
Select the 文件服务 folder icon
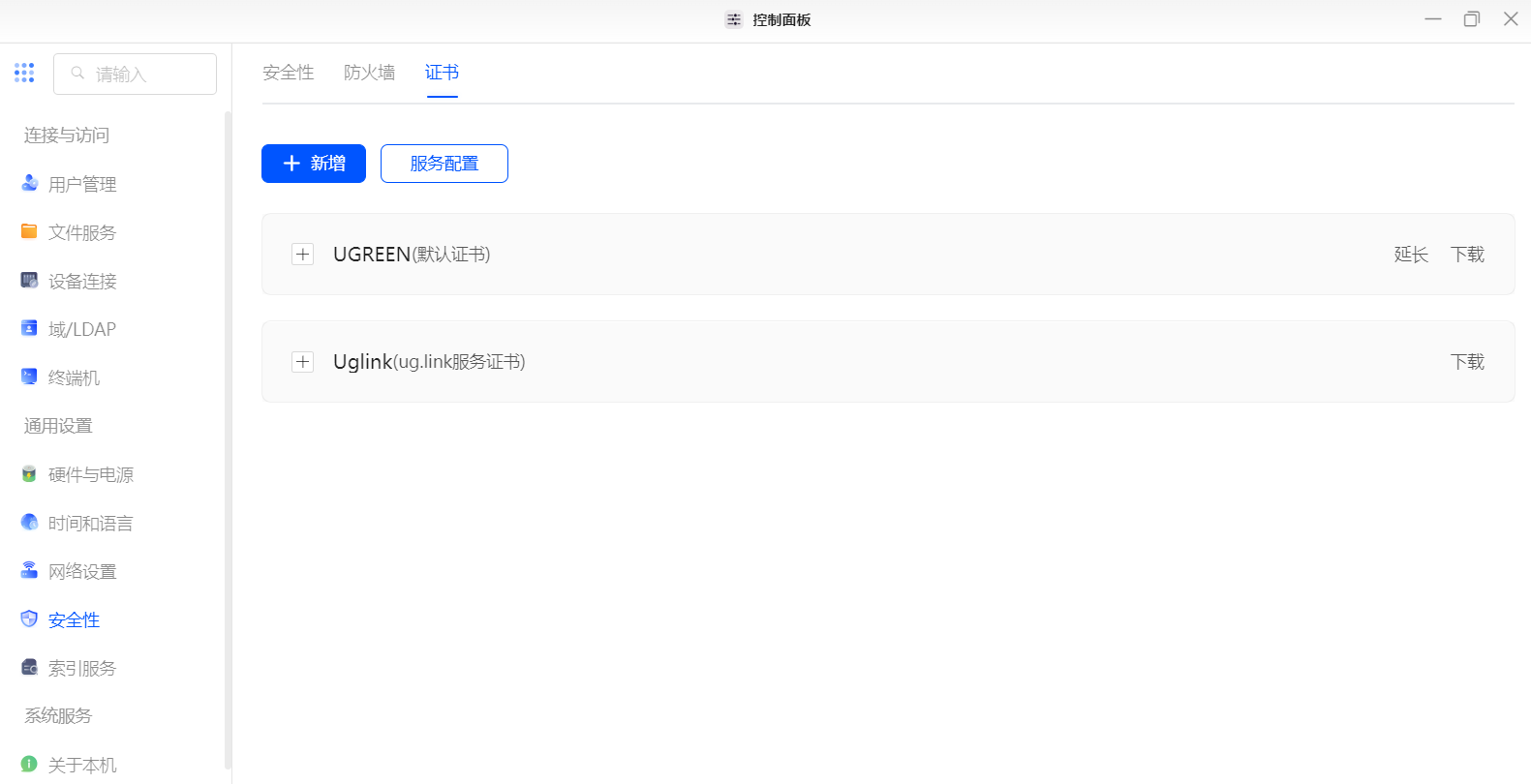29,231
